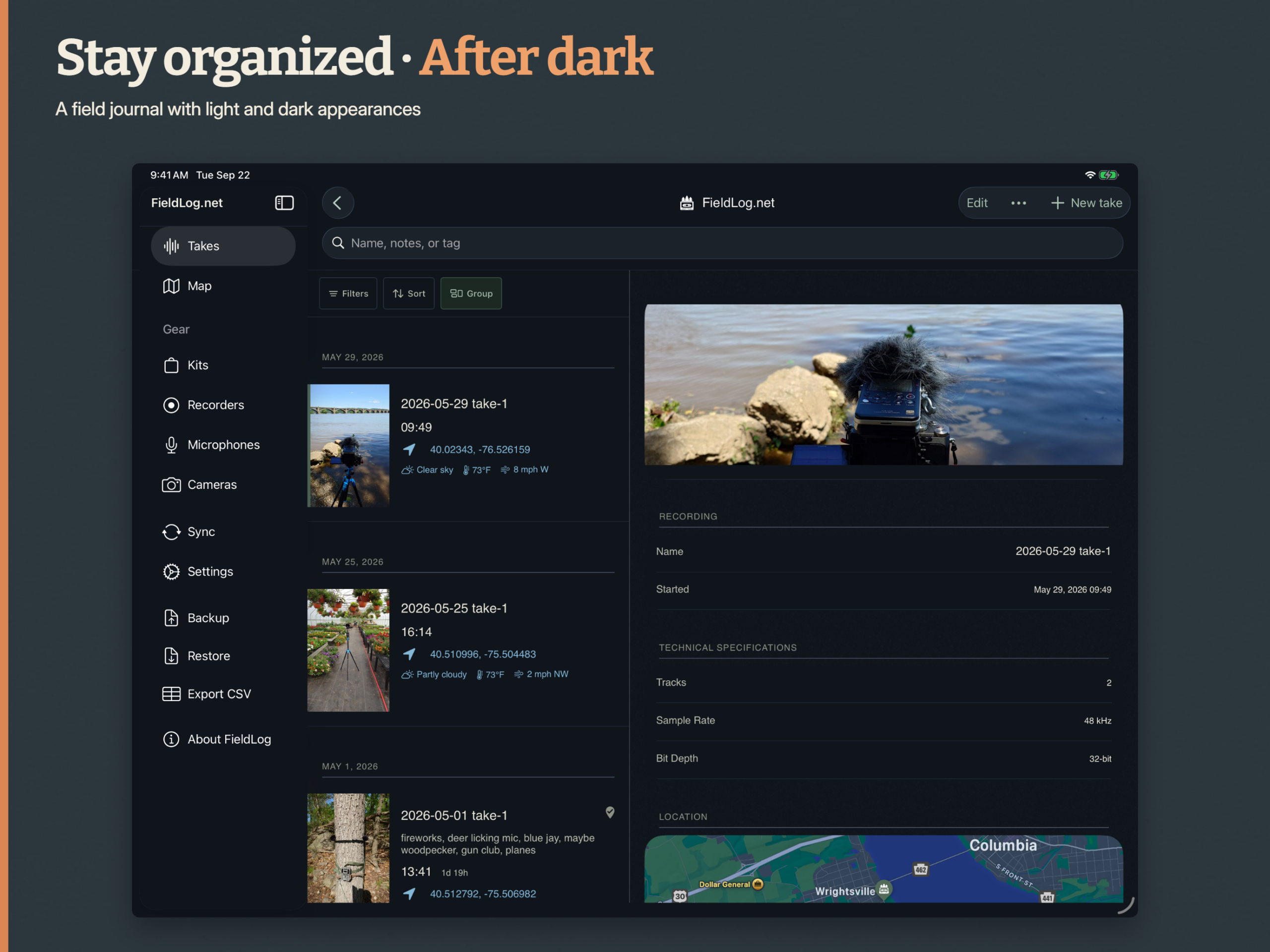Open Kits via the bag icon

point(171,365)
